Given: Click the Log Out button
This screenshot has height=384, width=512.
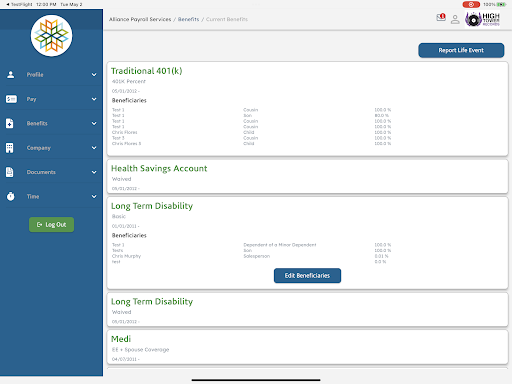Looking at the screenshot, I should tap(51, 225).
